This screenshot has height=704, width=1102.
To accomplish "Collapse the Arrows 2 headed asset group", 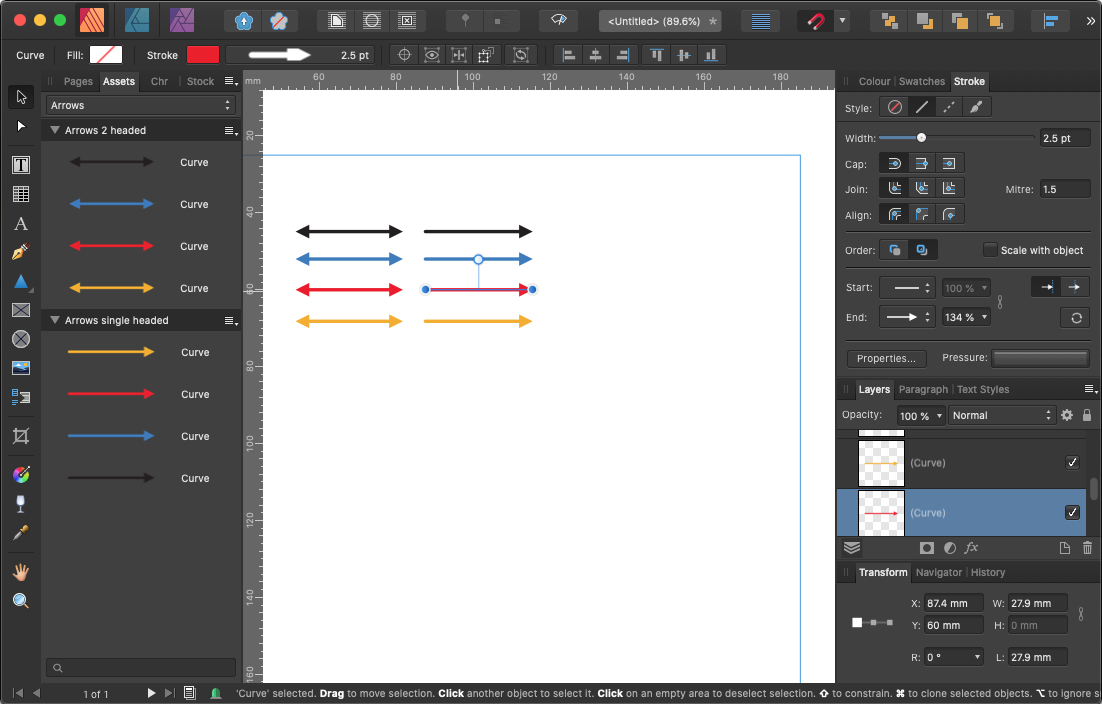I will coord(54,129).
